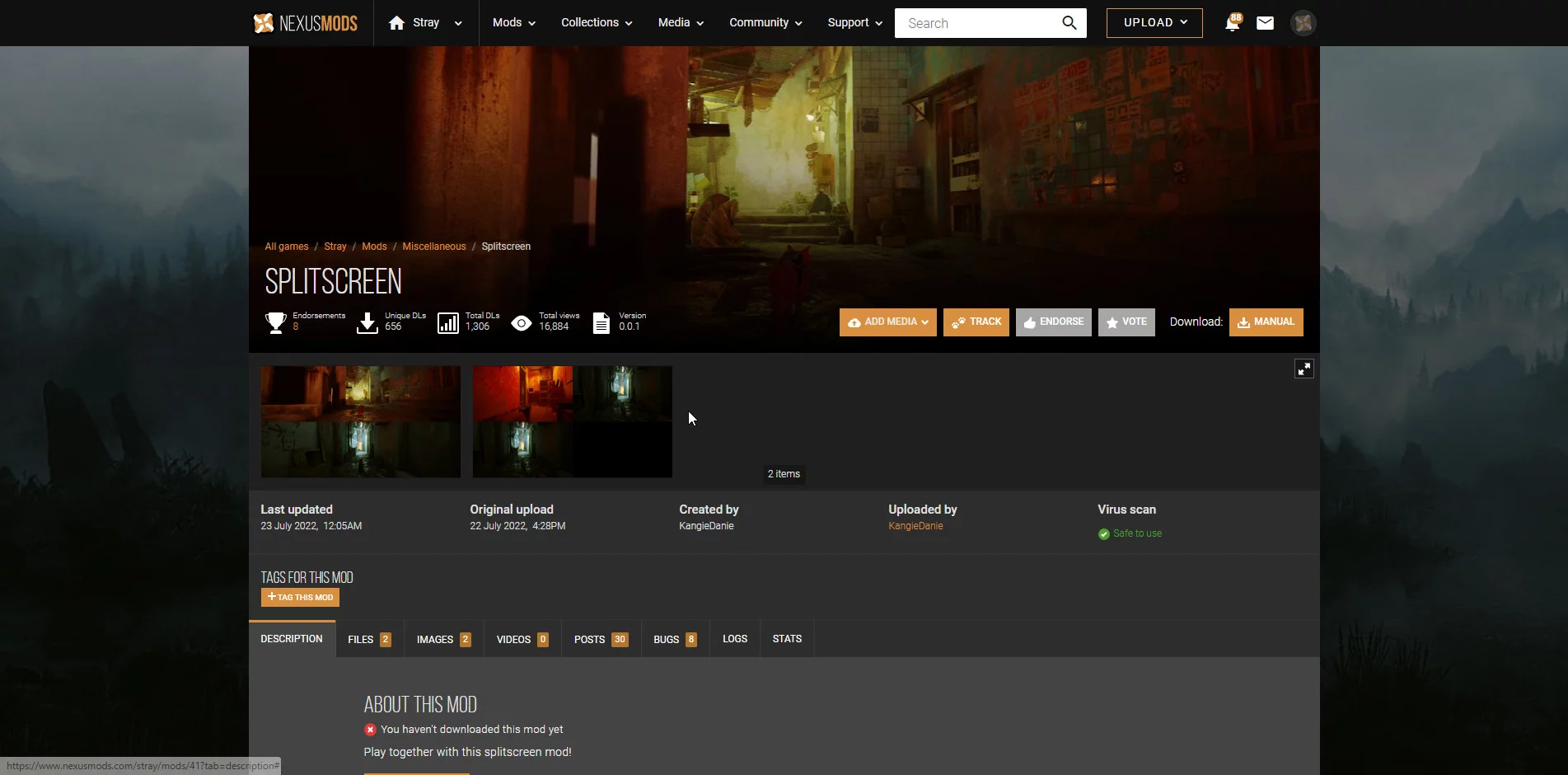Go to Mods breadcrumb link
1568x775 pixels.
374,247
